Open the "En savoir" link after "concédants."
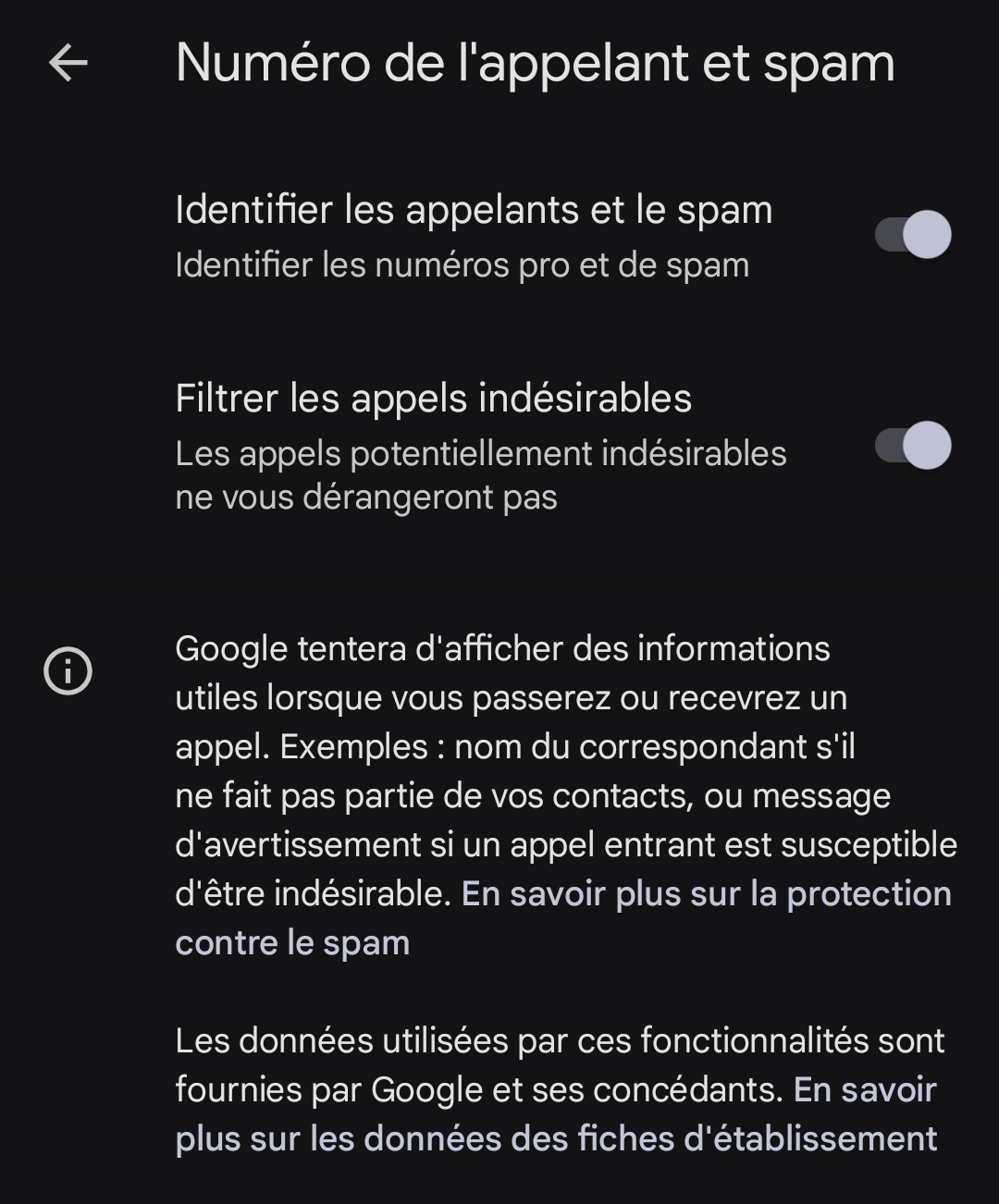This screenshot has width=999, height=1204. [865, 1090]
